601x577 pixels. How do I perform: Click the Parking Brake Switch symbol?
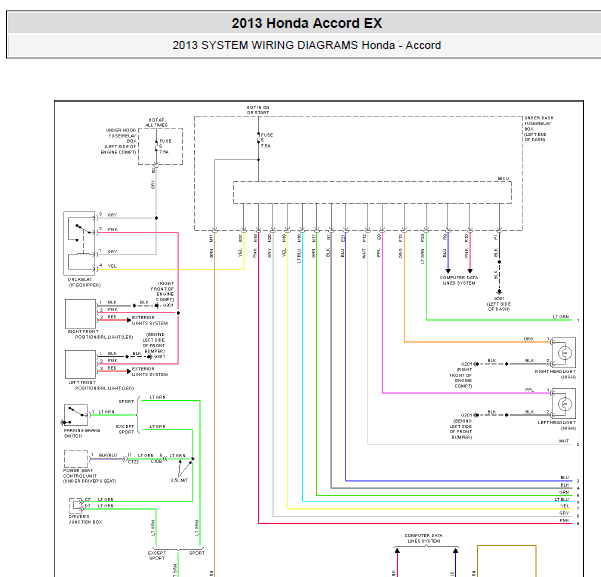[x=76, y=415]
